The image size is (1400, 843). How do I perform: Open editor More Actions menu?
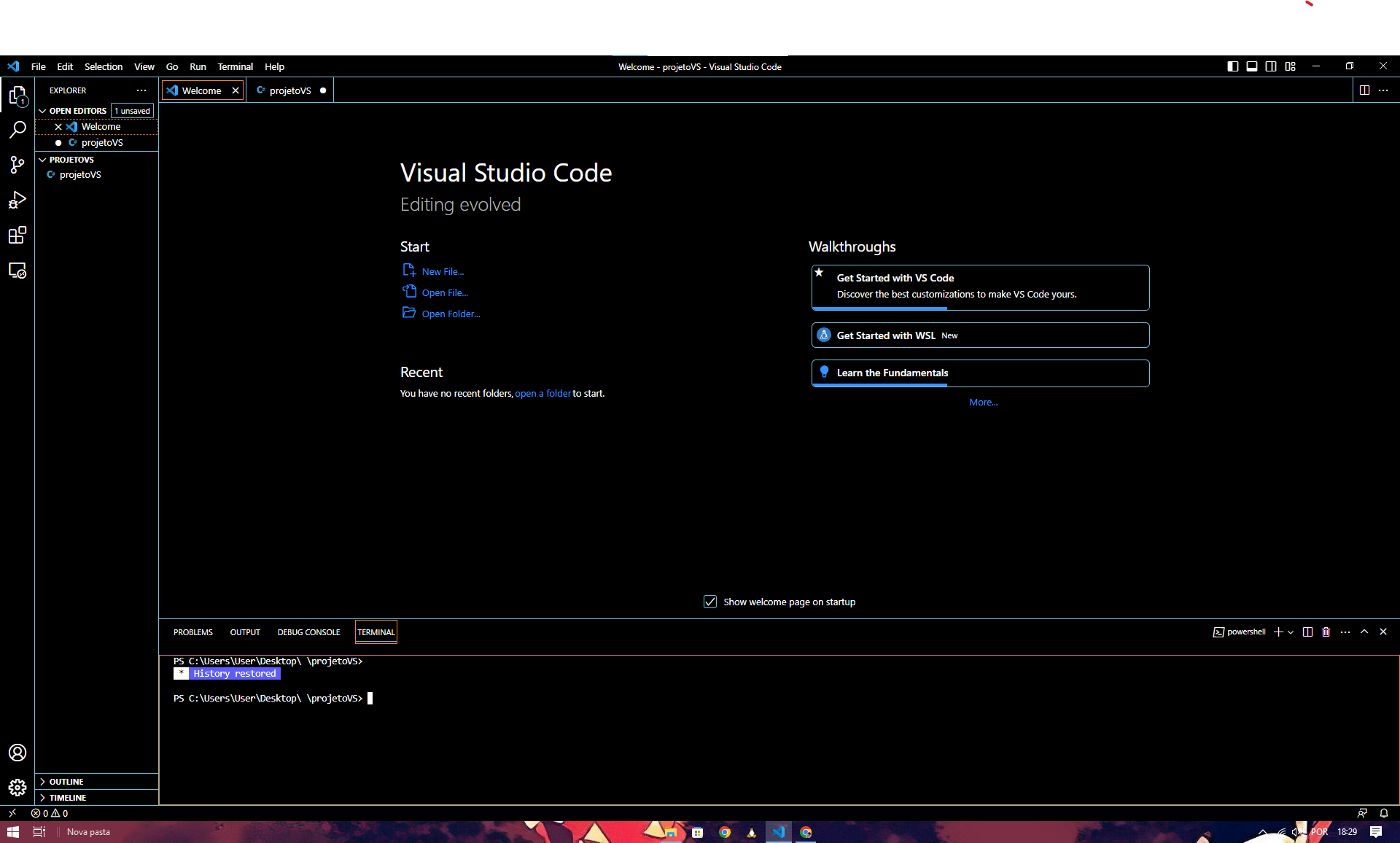[x=1383, y=90]
